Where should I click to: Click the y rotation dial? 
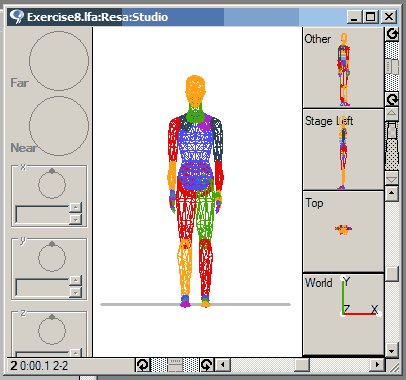pyautogui.click(x=52, y=257)
